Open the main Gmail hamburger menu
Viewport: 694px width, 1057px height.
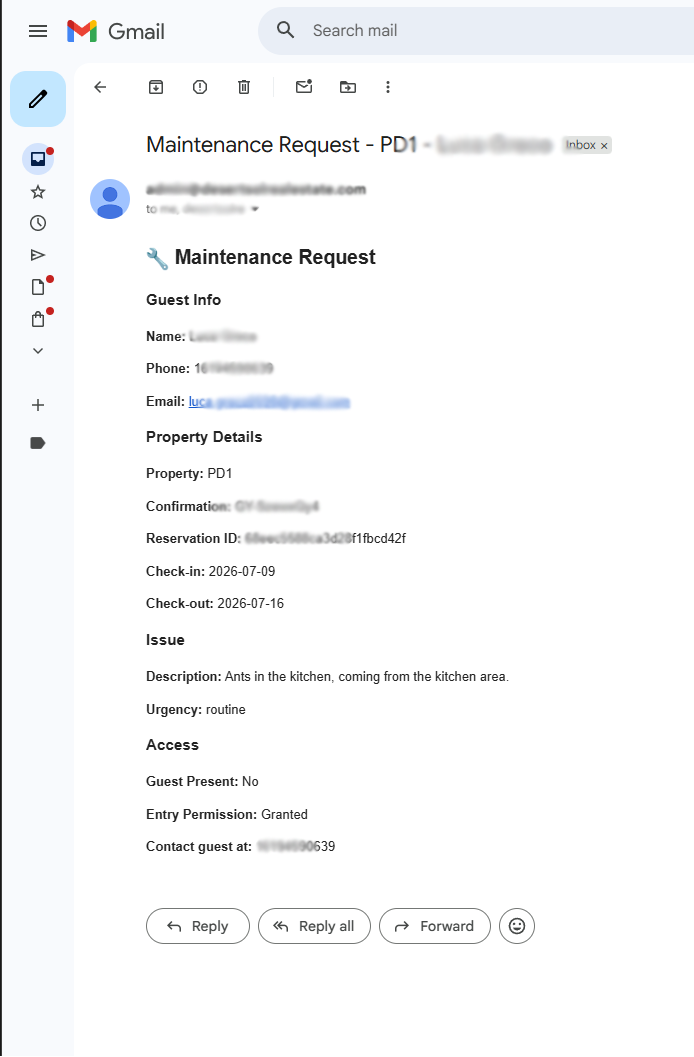[37, 30]
